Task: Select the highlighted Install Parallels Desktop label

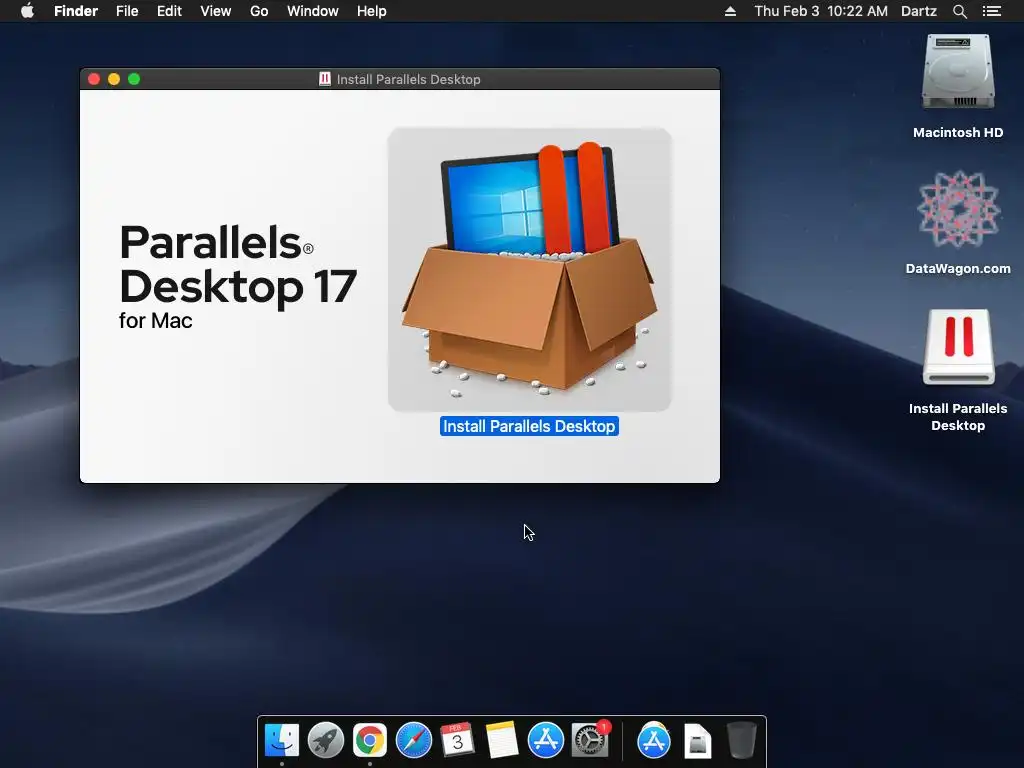Action: 529,426
